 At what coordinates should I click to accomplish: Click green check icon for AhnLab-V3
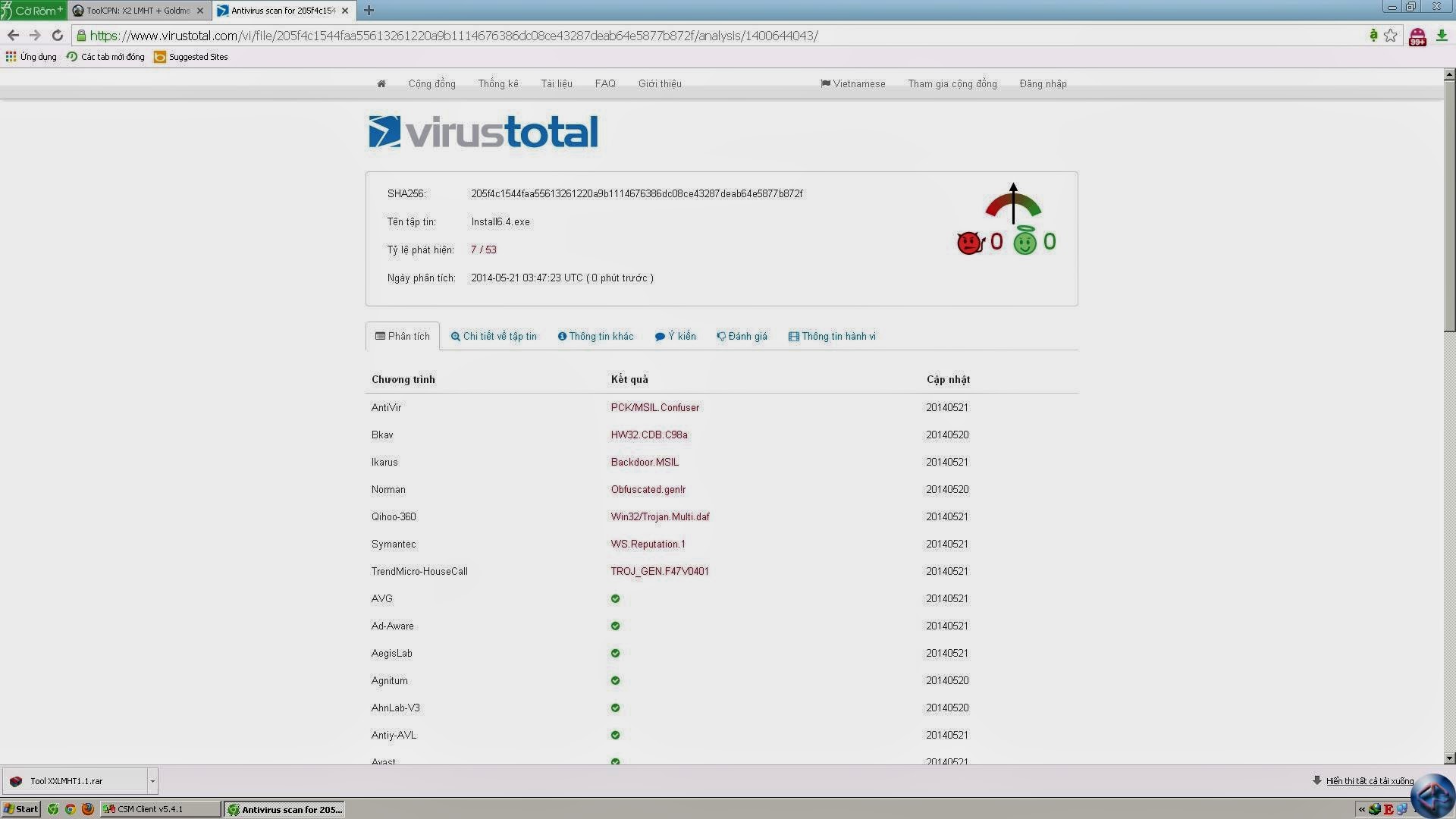pos(615,708)
